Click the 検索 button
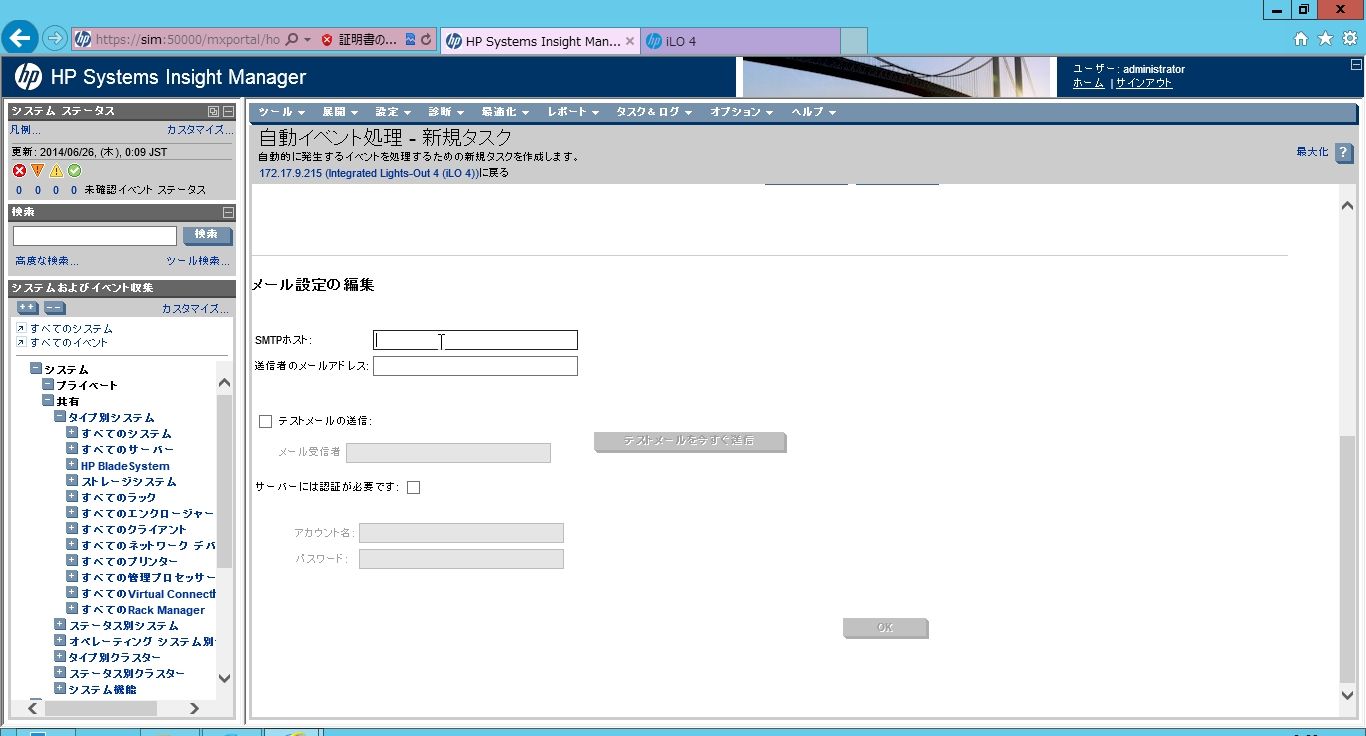Screen dimensions: 1366x736 click(207, 235)
